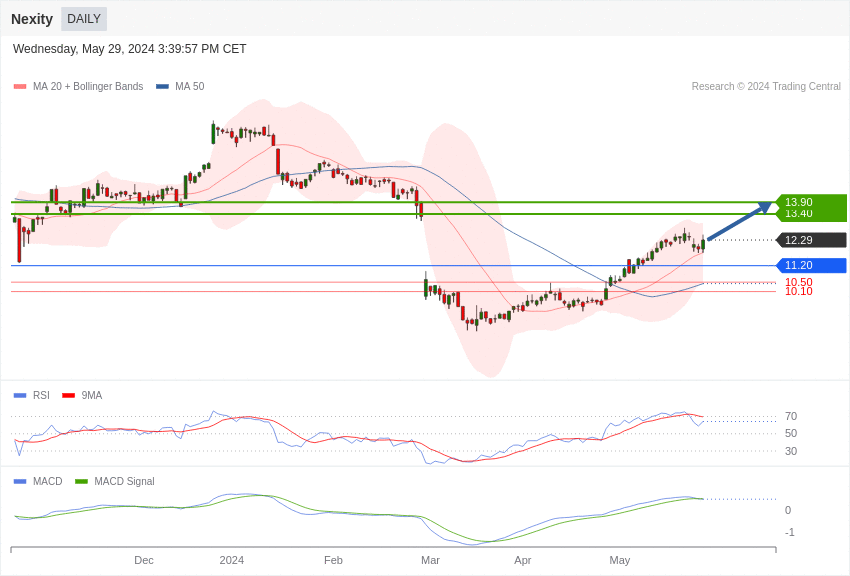Select the black 12.29 current price tag
Image resolution: width=850 pixels, height=576 pixels.
click(x=811, y=240)
